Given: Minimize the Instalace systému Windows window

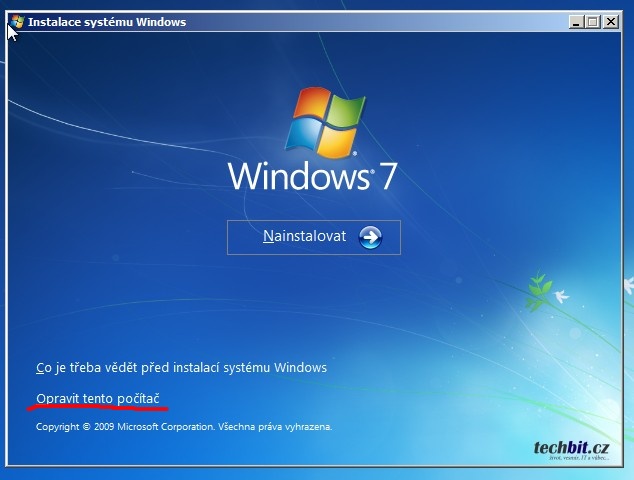Looking at the screenshot, I should click(577, 21).
